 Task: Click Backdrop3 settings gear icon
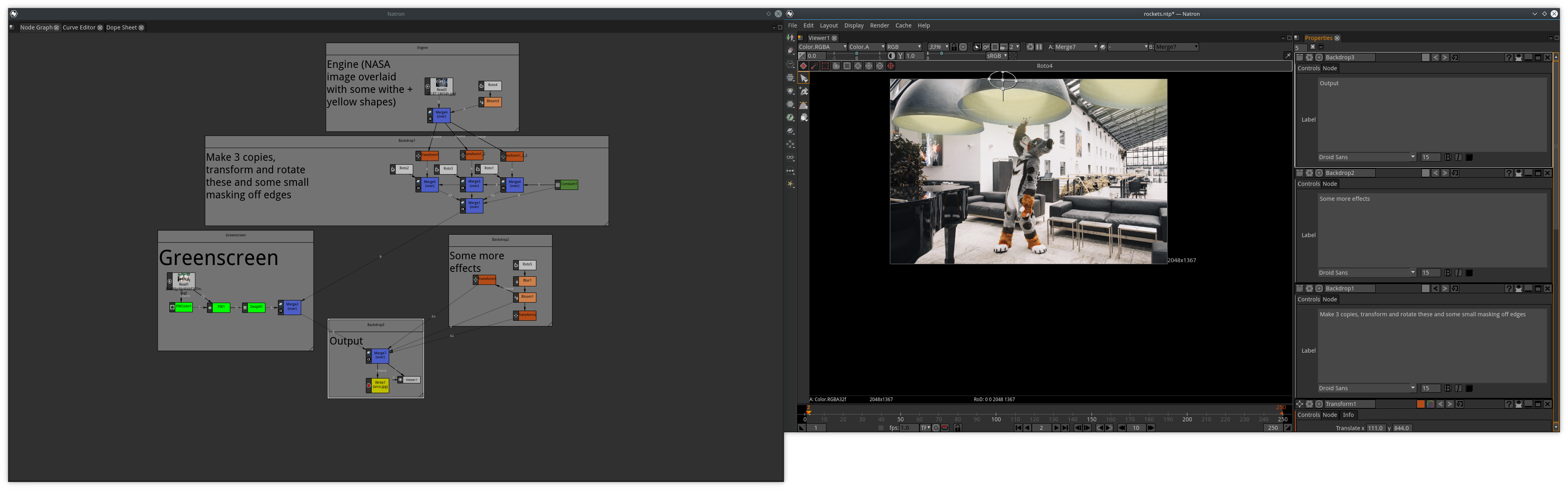[1309, 57]
